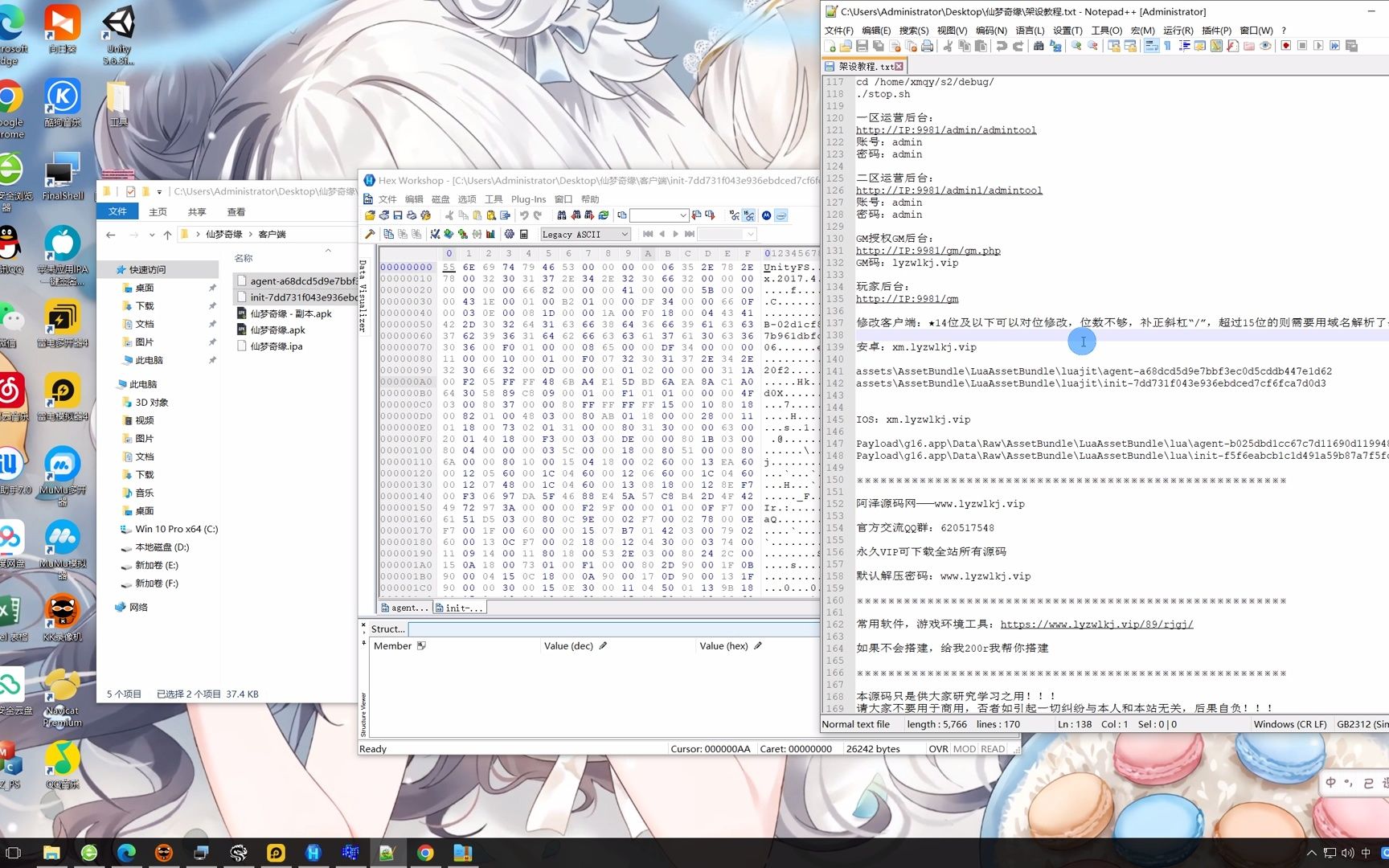Click the Playback macro icon in Notepad++

pyautogui.click(x=1318, y=46)
